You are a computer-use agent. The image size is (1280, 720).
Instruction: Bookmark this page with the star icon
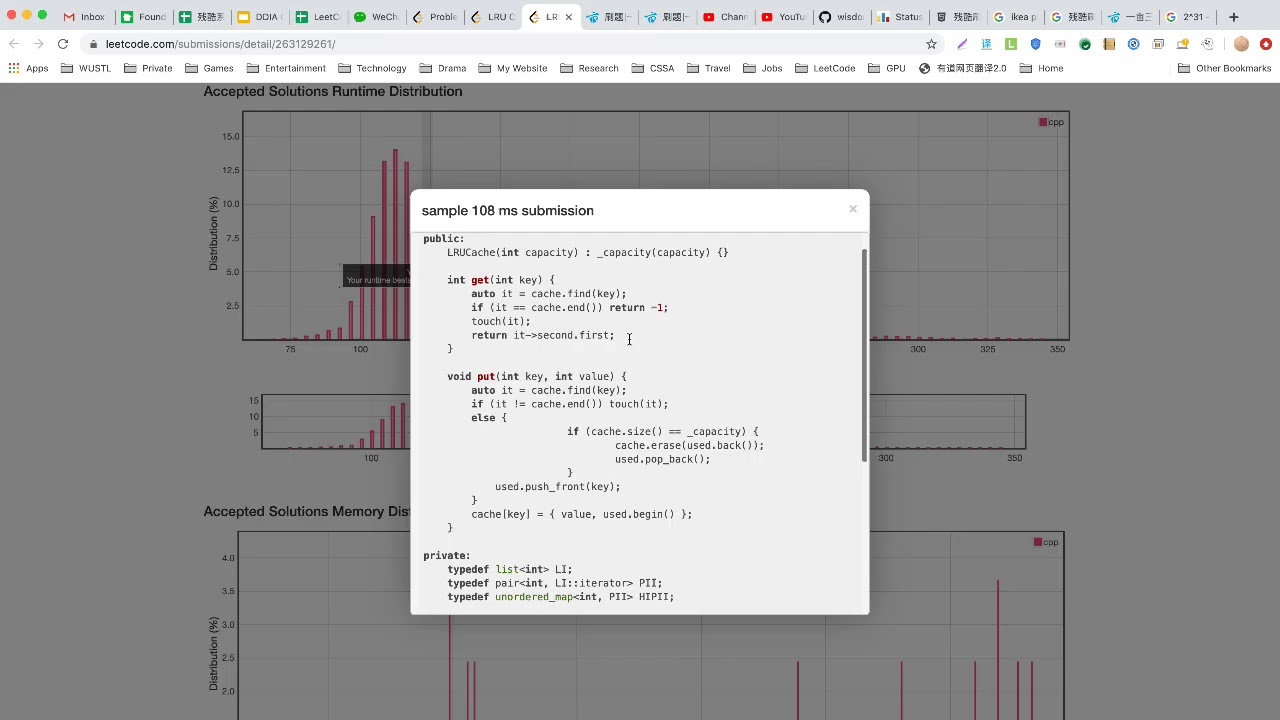[932, 44]
